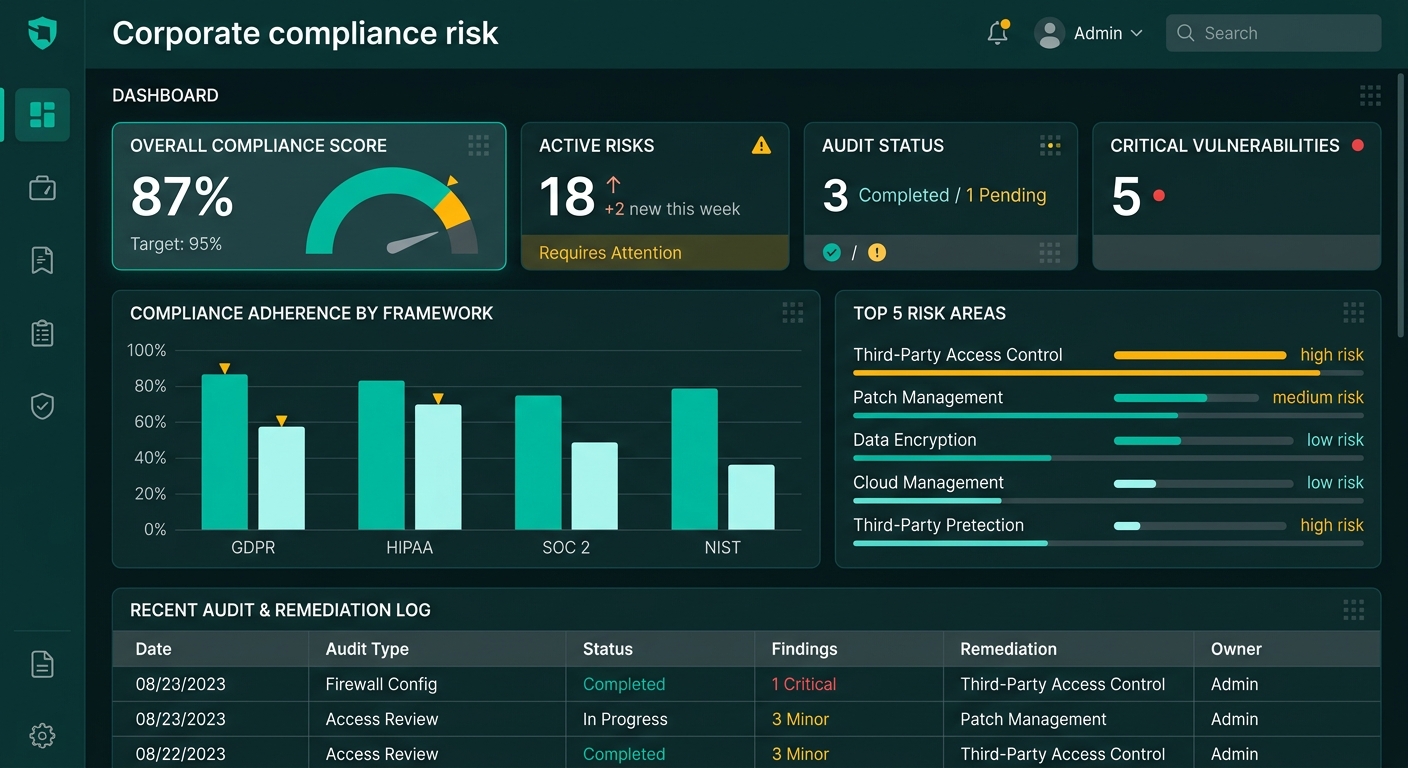Open the bookmarked document sidebar icon
Image resolution: width=1408 pixels, height=768 pixels.
tap(42, 260)
